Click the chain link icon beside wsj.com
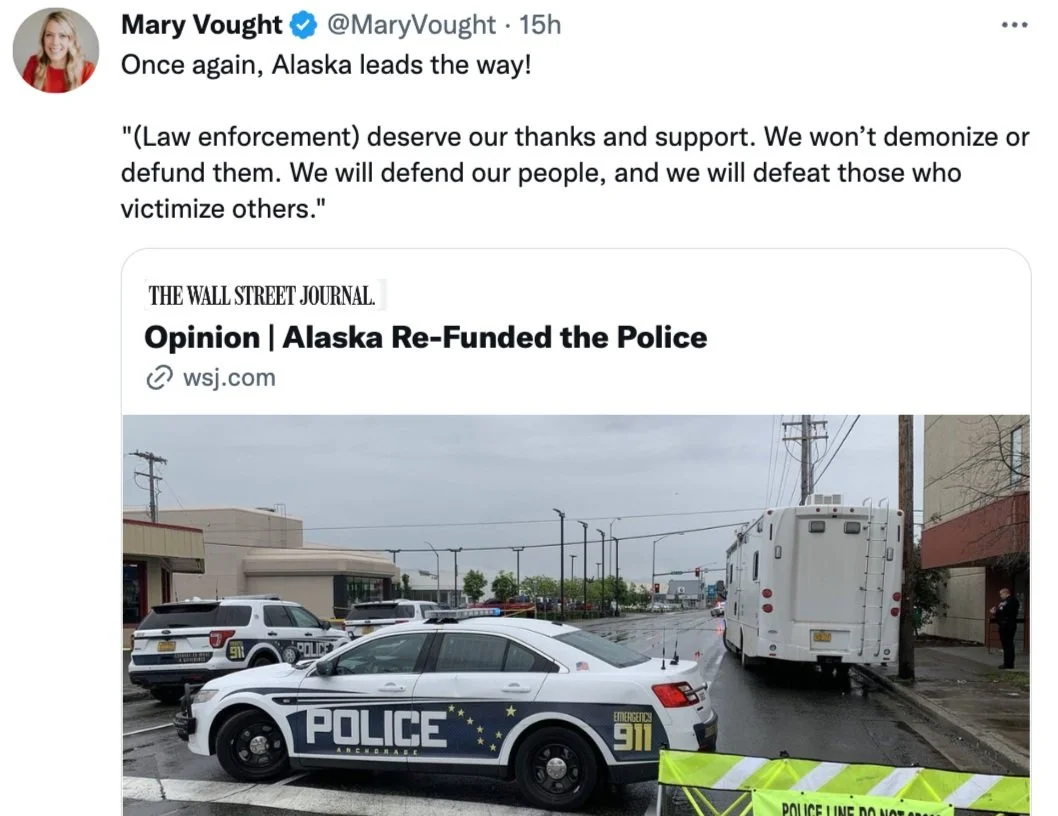The image size is (1058, 816). click(x=159, y=378)
